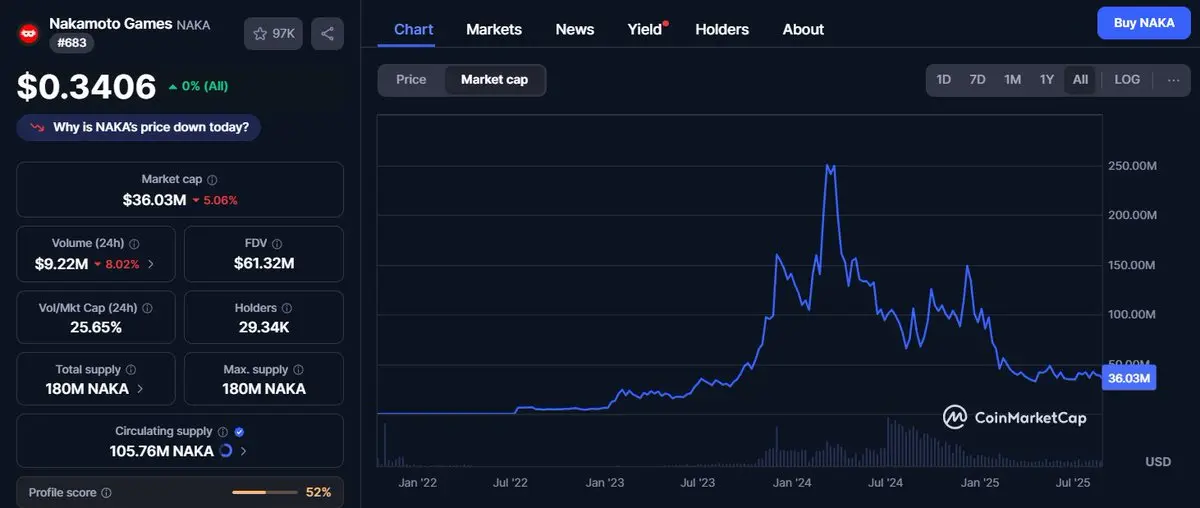Click the 8.02% volume change
Viewport: 1200px width, 508px height.
117,264
